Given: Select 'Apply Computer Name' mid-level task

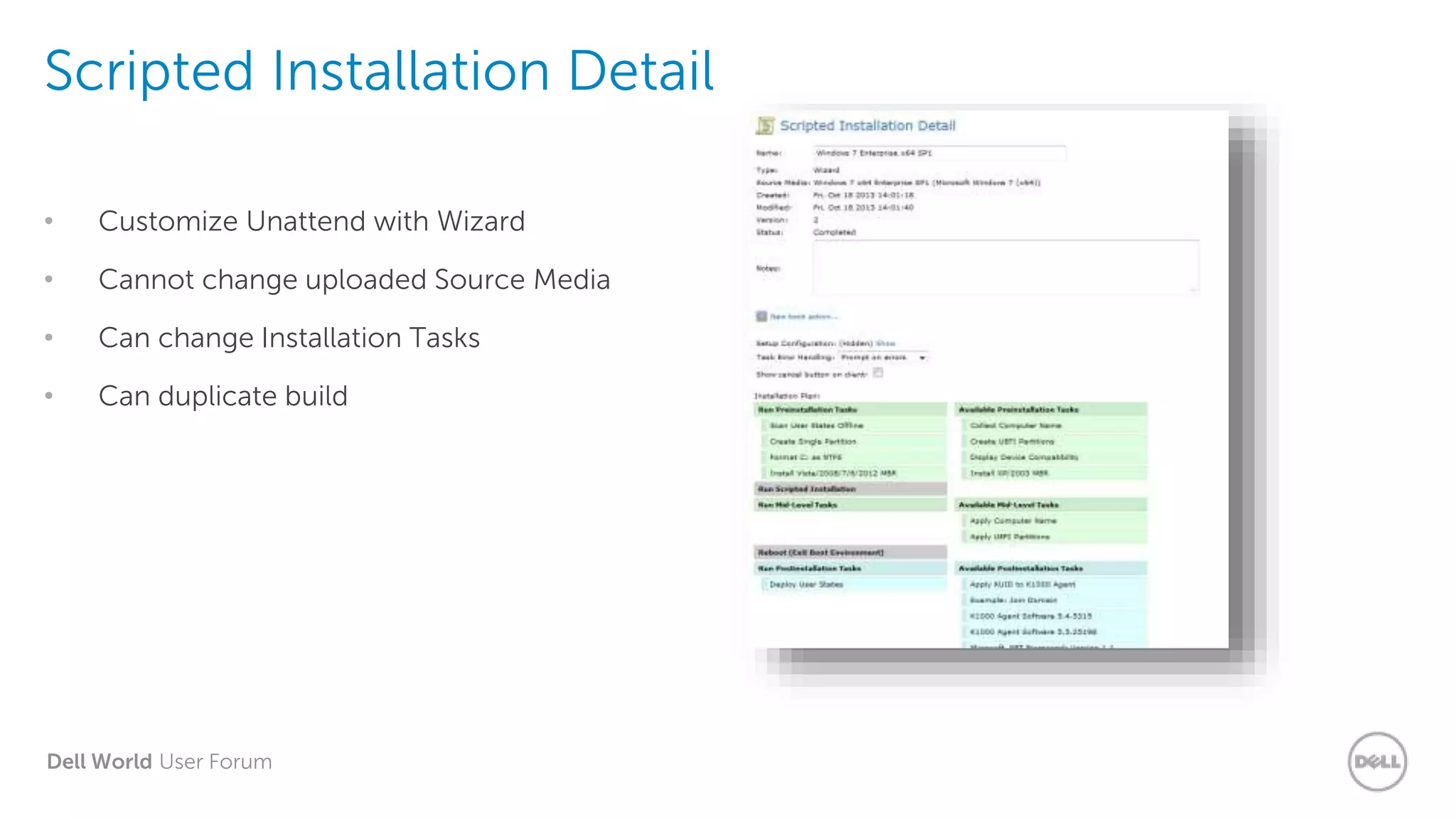Looking at the screenshot, I should click(1055, 521).
